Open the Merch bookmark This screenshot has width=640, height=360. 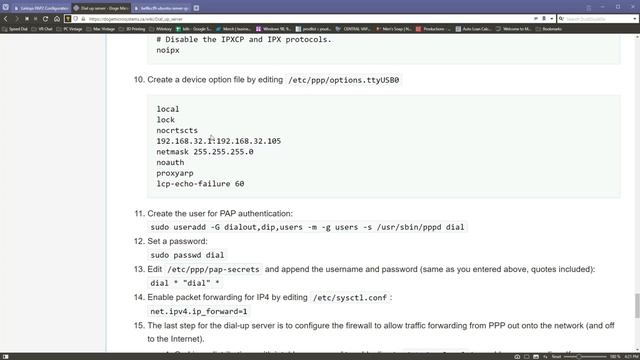(x=233, y=29)
